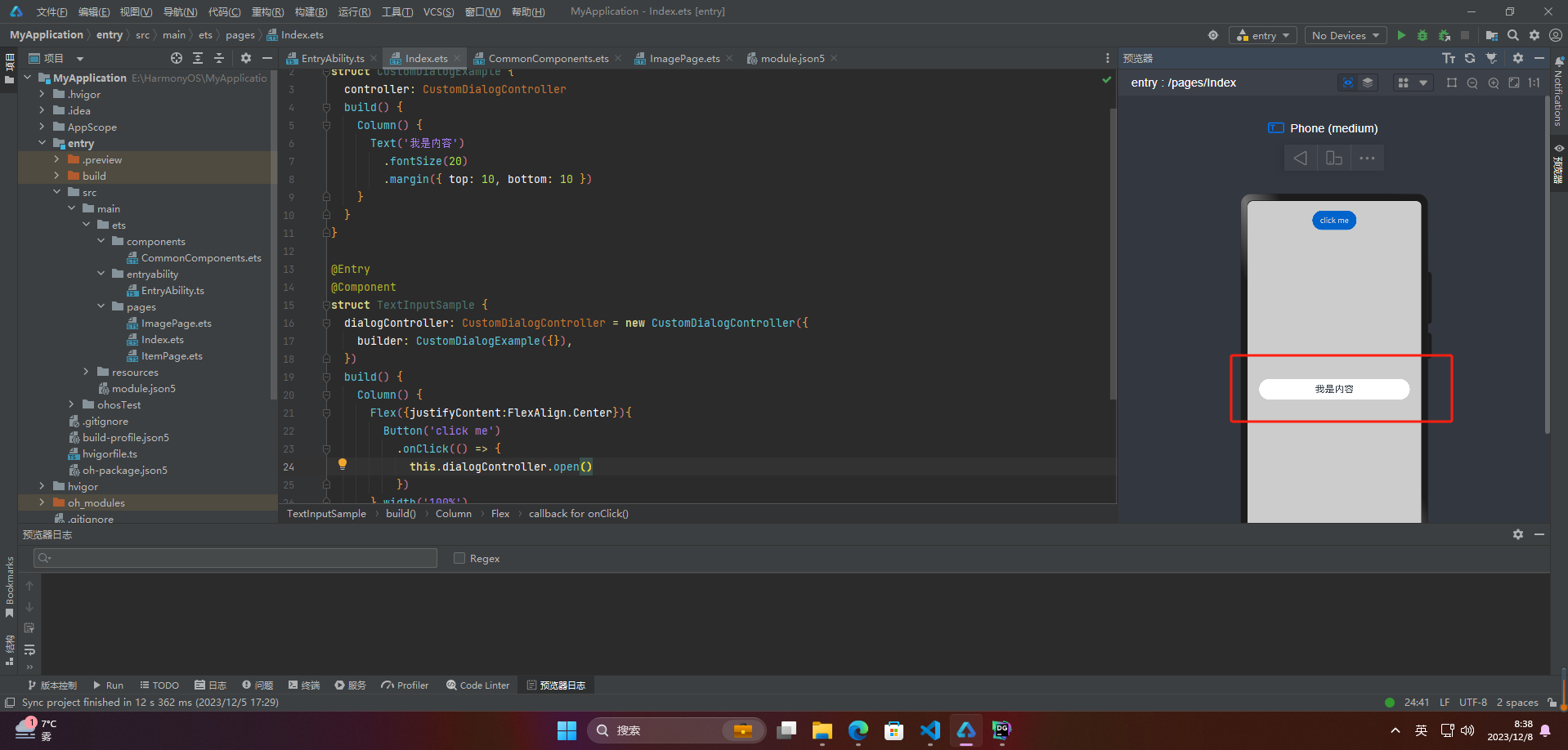Switch to the component layers view toggle
The height and width of the screenshot is (750, 1568).
point(1368,83)
